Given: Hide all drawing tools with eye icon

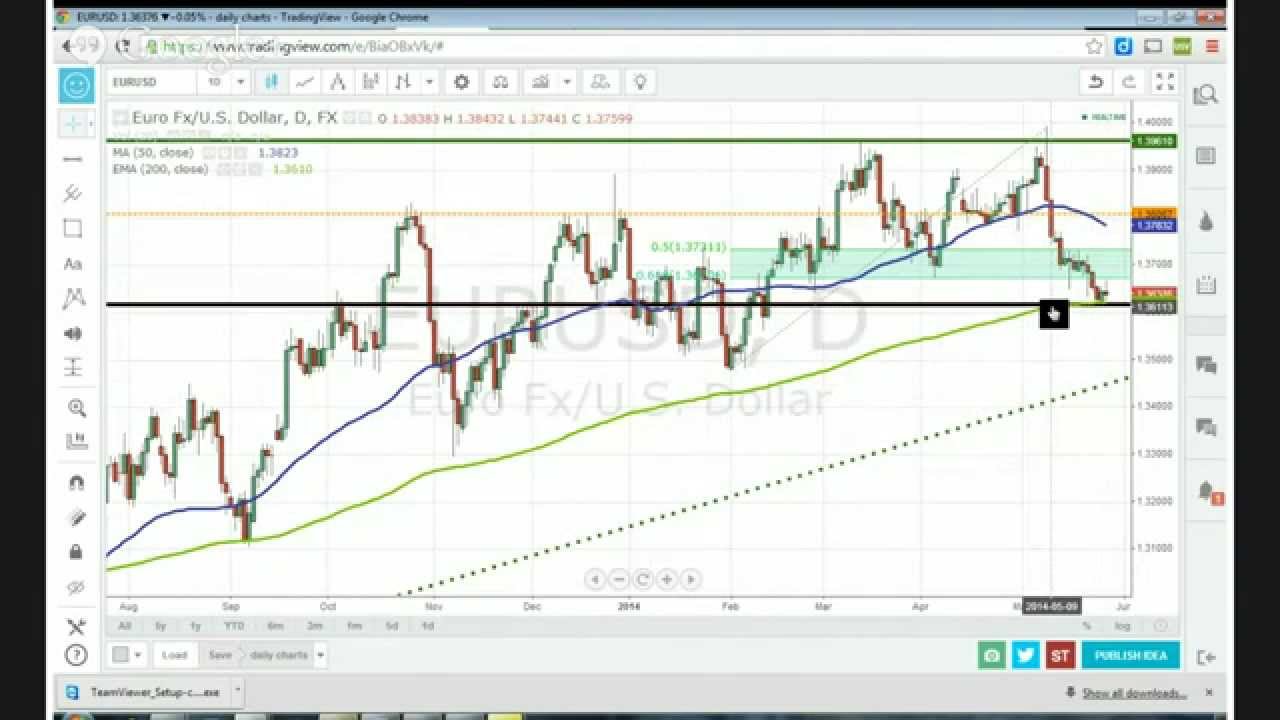Looking at the screenshot, I should [x=76, y=587].
